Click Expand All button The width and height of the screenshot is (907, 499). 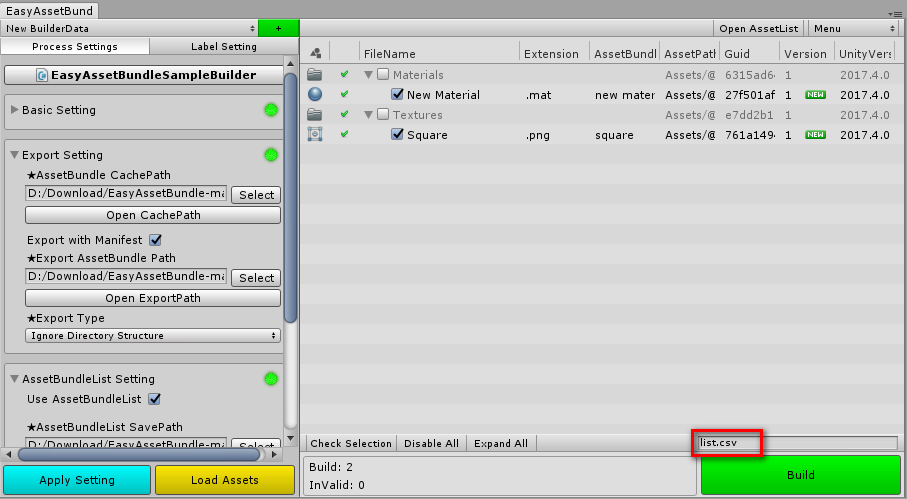coord(501,443)
